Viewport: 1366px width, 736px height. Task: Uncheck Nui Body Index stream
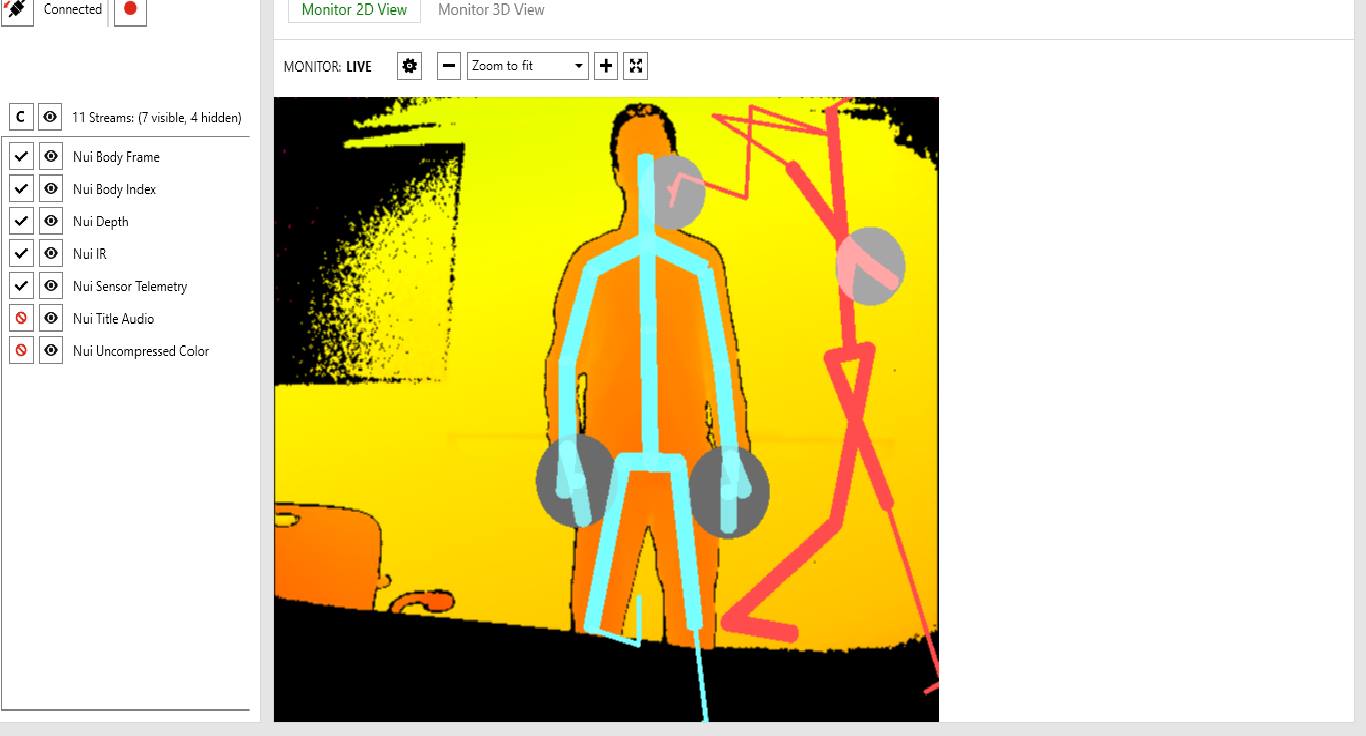coord(21,189)
